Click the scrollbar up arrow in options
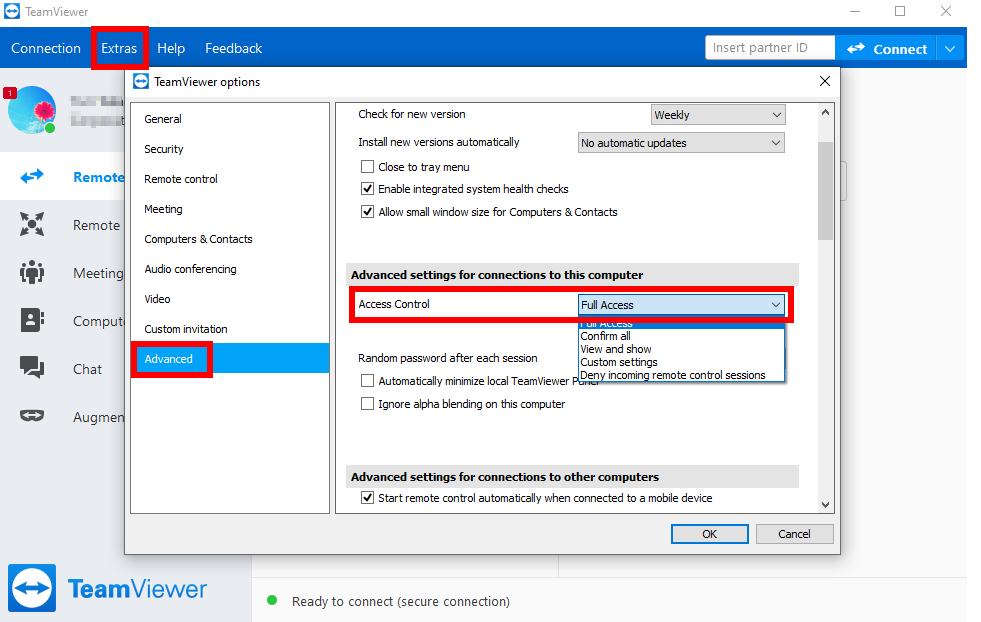The width and height of the screenshot is (981, 622). coord(825,113)
